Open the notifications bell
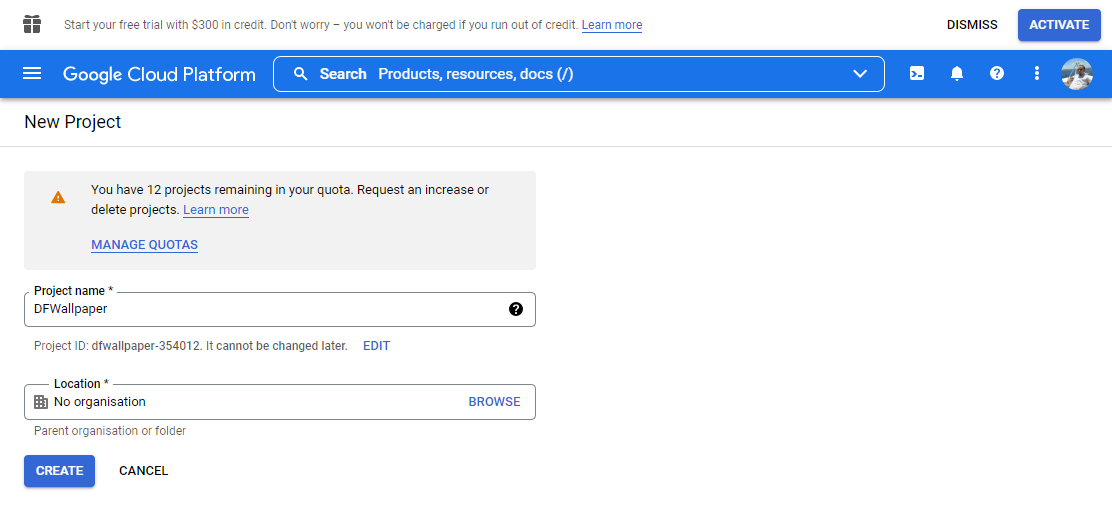1112x520 pixels. [957, 73]
